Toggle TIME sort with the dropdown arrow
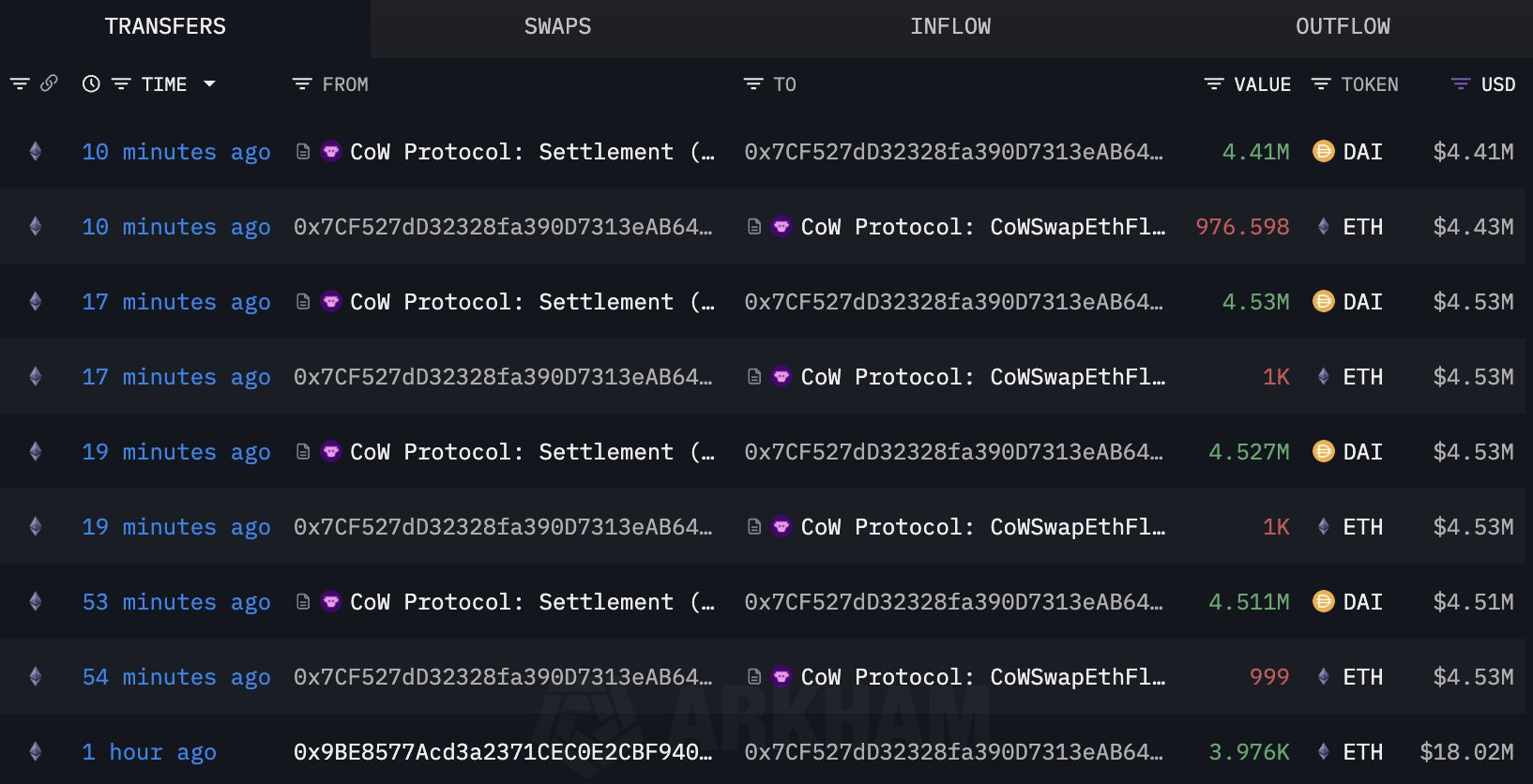Image resolution: width=1533 pixels, height=784 pixels. coord(209,84)
